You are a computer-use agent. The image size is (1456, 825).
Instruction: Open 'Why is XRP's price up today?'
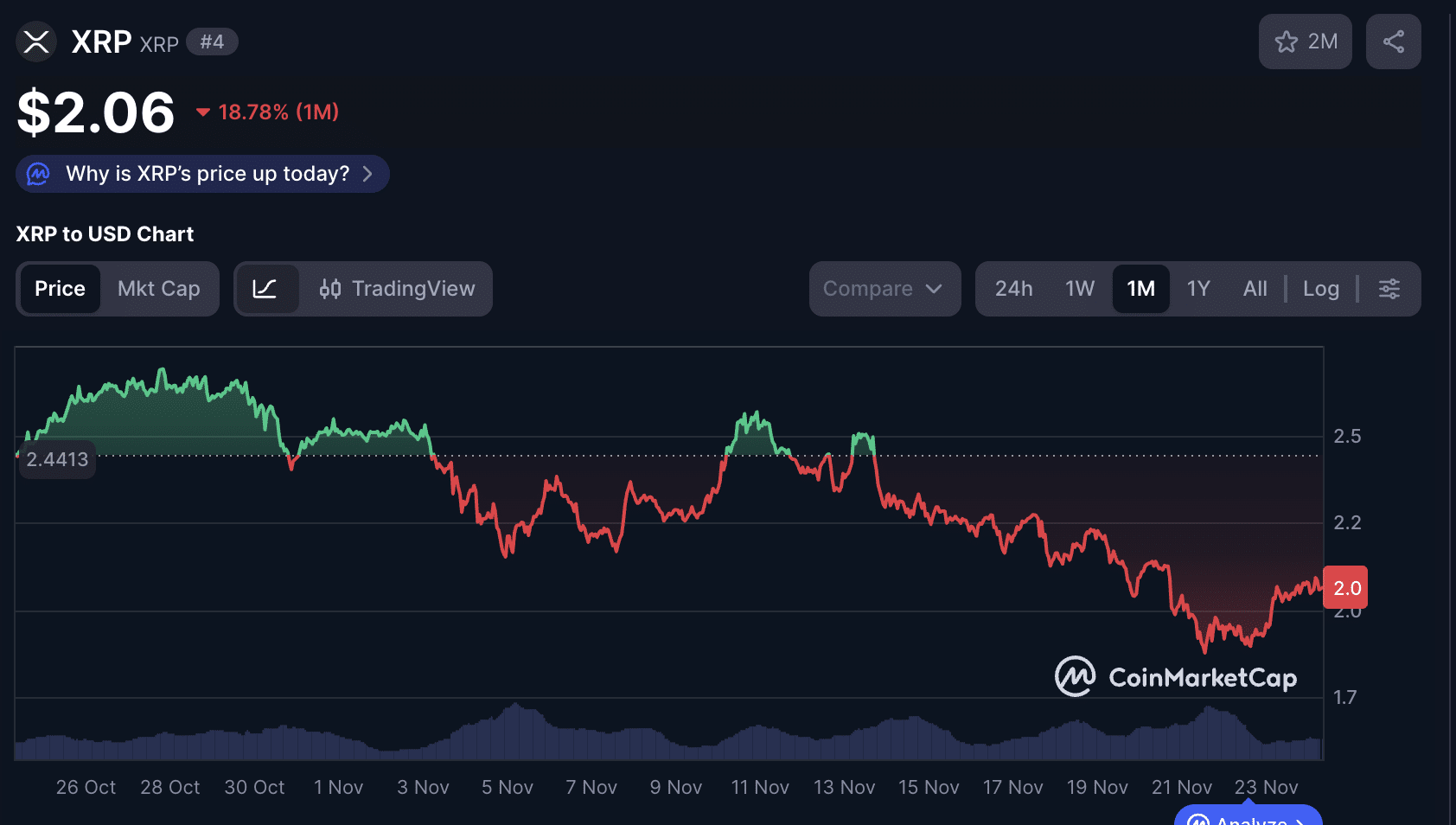click(202, 174)
